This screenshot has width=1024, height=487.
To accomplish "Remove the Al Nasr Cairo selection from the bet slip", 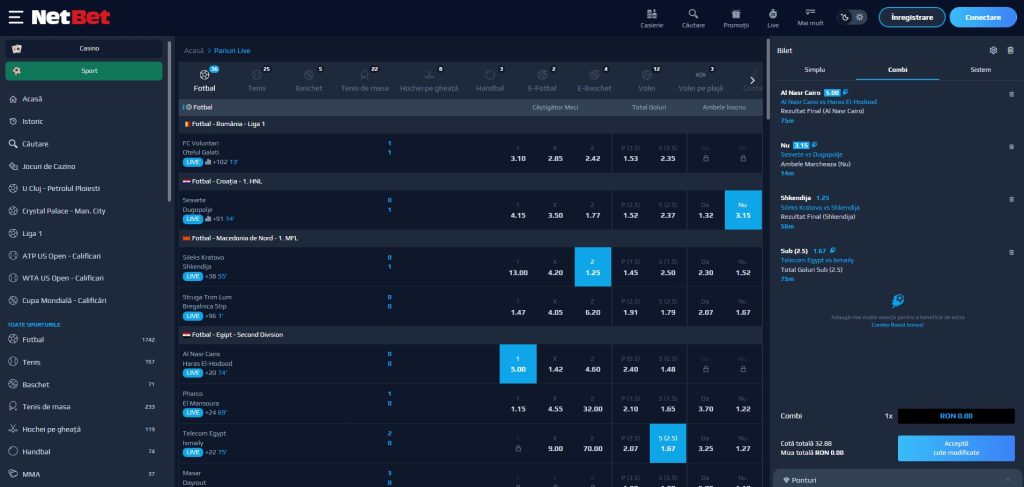I will 1012,93.
